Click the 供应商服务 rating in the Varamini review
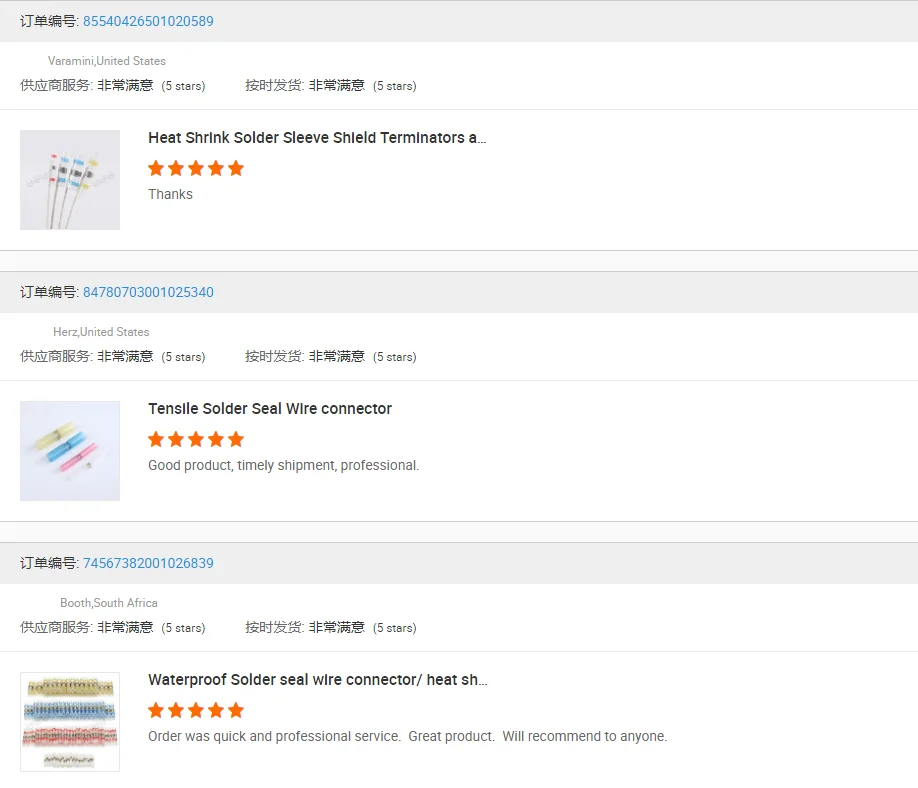This screenshot has width=918, height=788. click(112, 86)
